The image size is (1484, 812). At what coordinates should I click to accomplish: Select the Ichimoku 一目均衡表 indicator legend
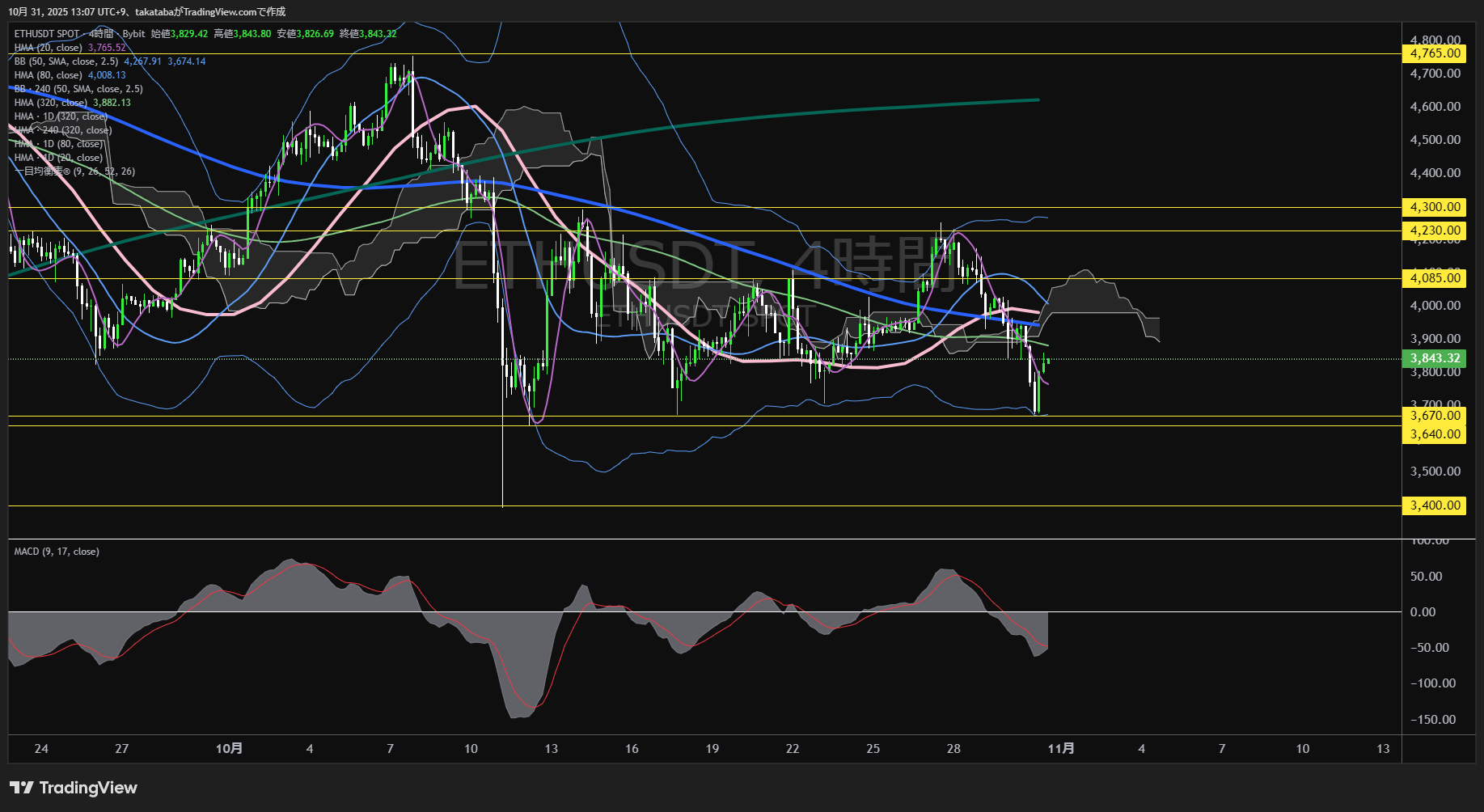[74, 171]
